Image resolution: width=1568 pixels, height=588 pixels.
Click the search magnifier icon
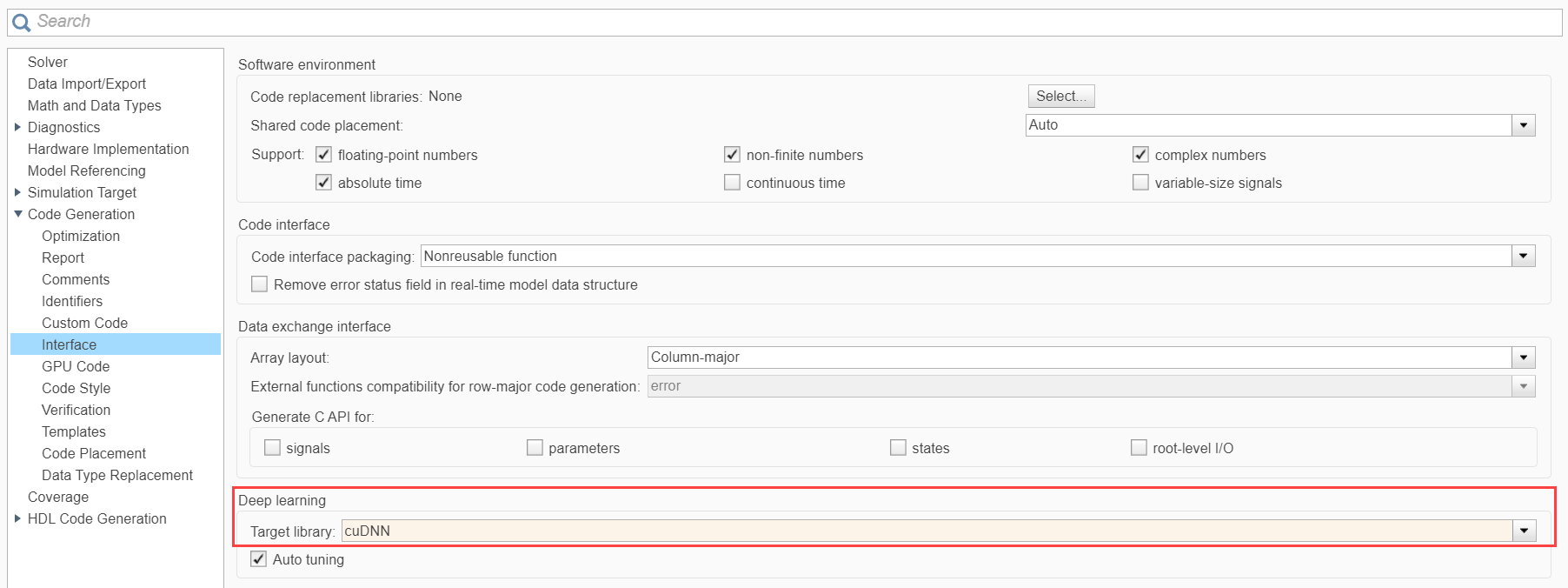pyautogui.click(x=21, y=23)
